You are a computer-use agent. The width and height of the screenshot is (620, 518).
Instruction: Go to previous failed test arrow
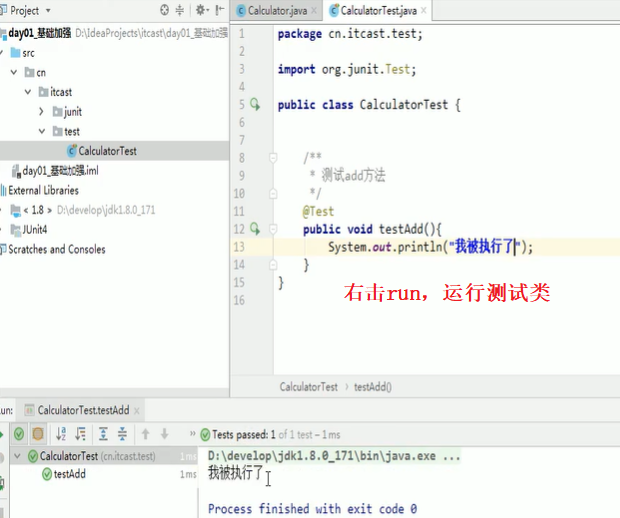pos(146,434)
